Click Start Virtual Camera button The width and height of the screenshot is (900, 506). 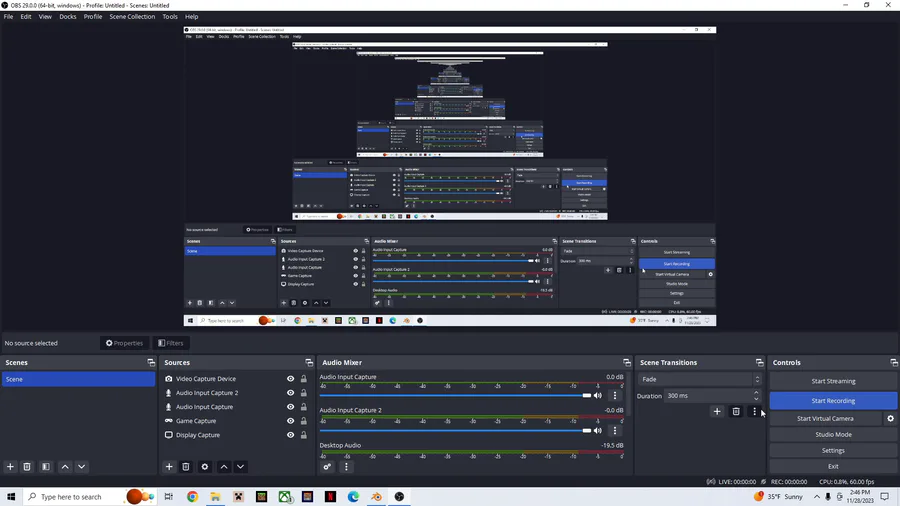click(825, 418)
